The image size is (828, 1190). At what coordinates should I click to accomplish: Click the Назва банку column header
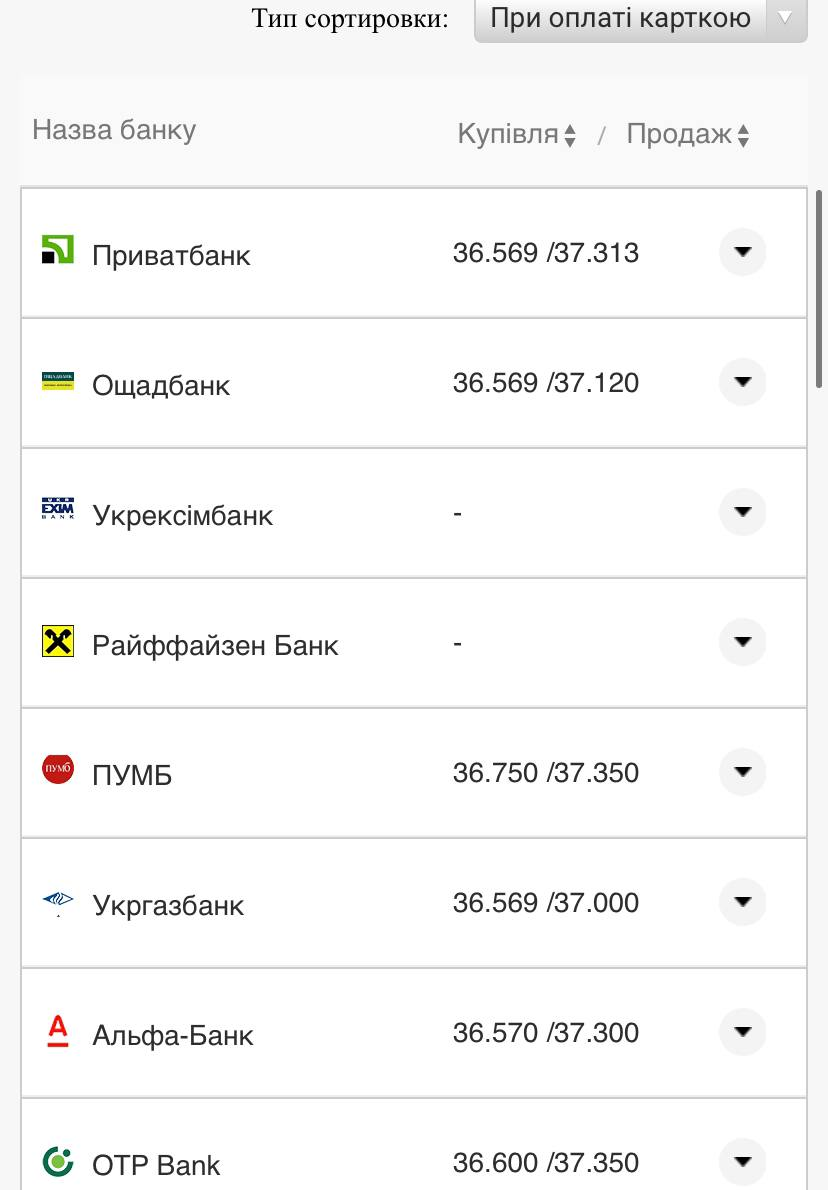pos(114,130)
